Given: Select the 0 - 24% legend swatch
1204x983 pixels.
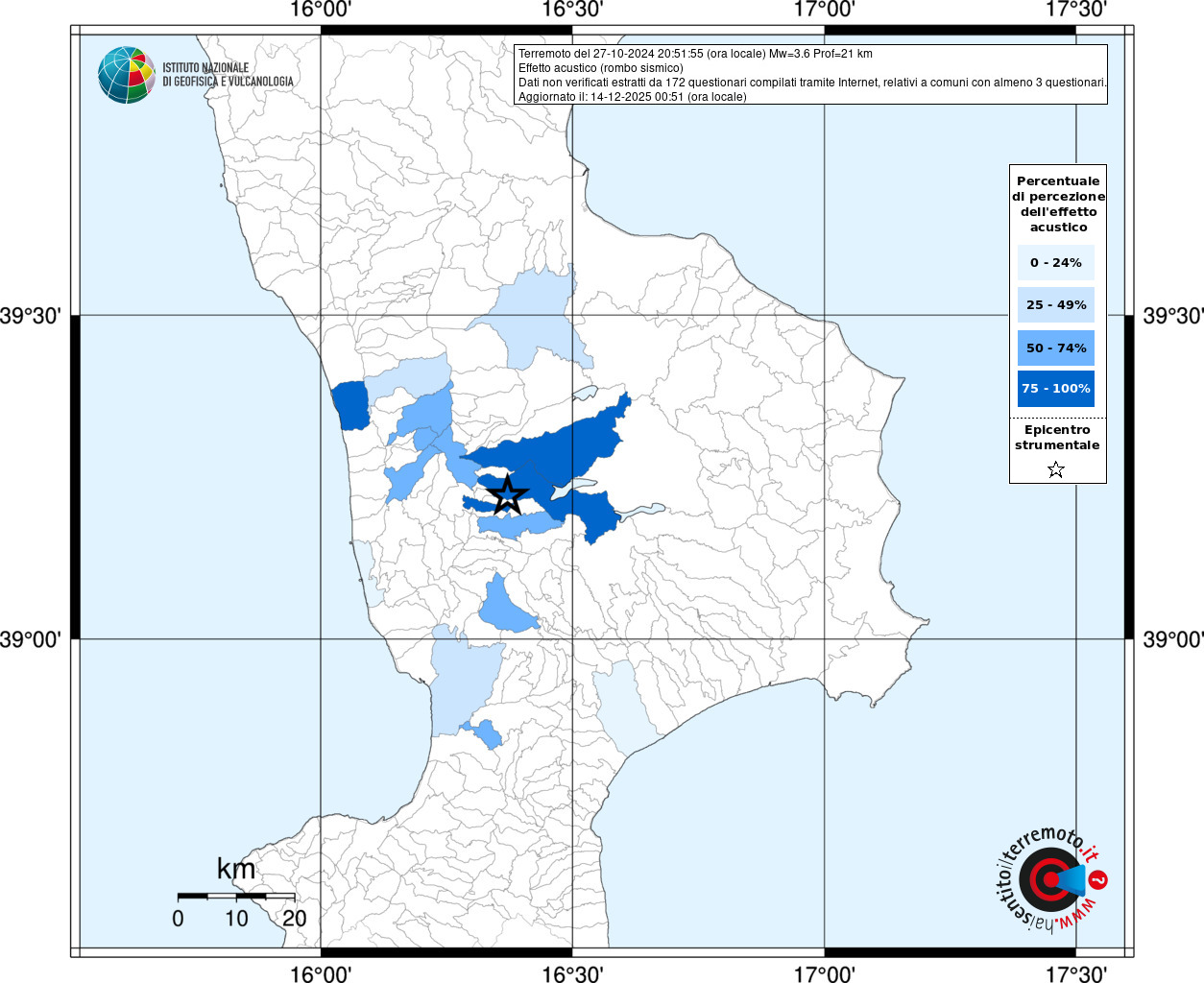Looking at the screenshot, I should click(1056, 262).
